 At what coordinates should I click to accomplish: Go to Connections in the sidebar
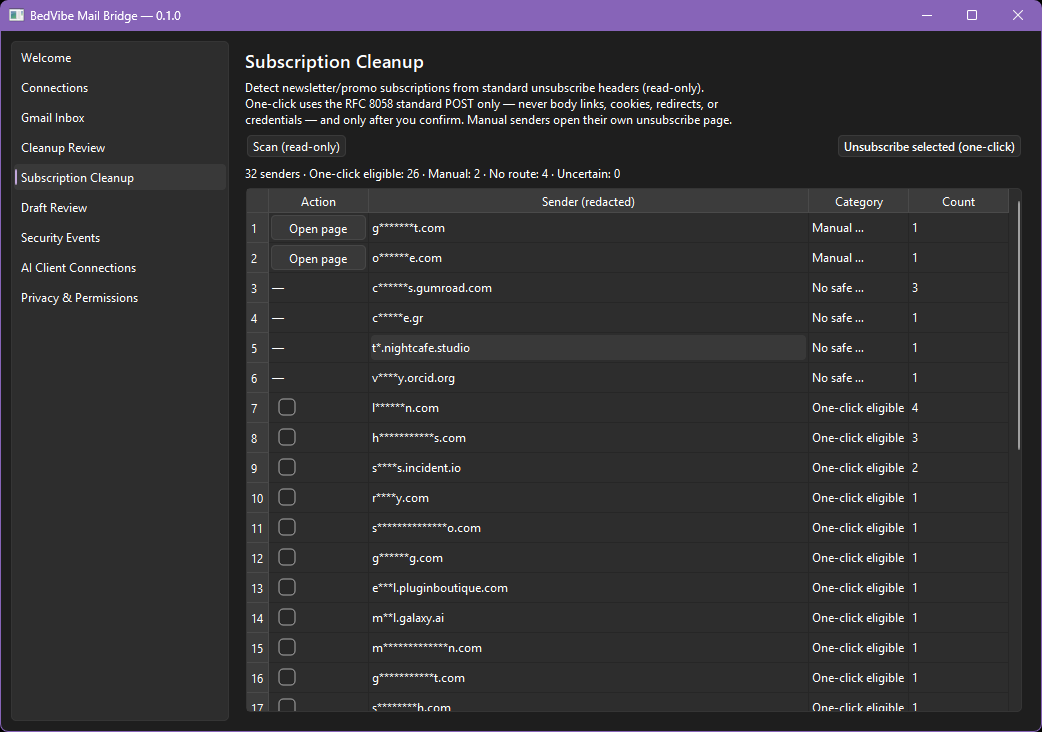120,88
